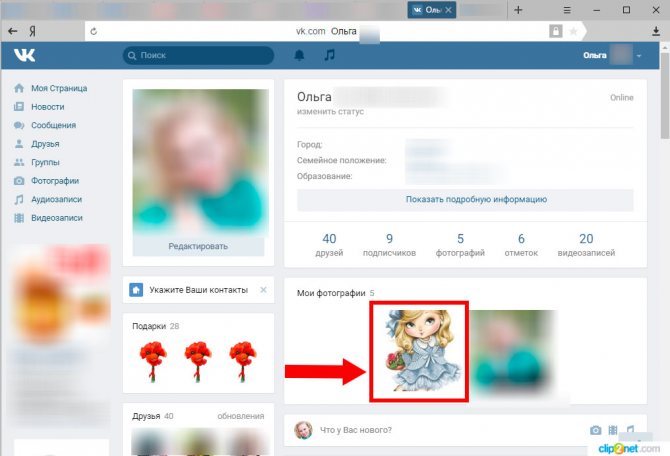Click the blurred left sidebar advertisement

[61, 335]
